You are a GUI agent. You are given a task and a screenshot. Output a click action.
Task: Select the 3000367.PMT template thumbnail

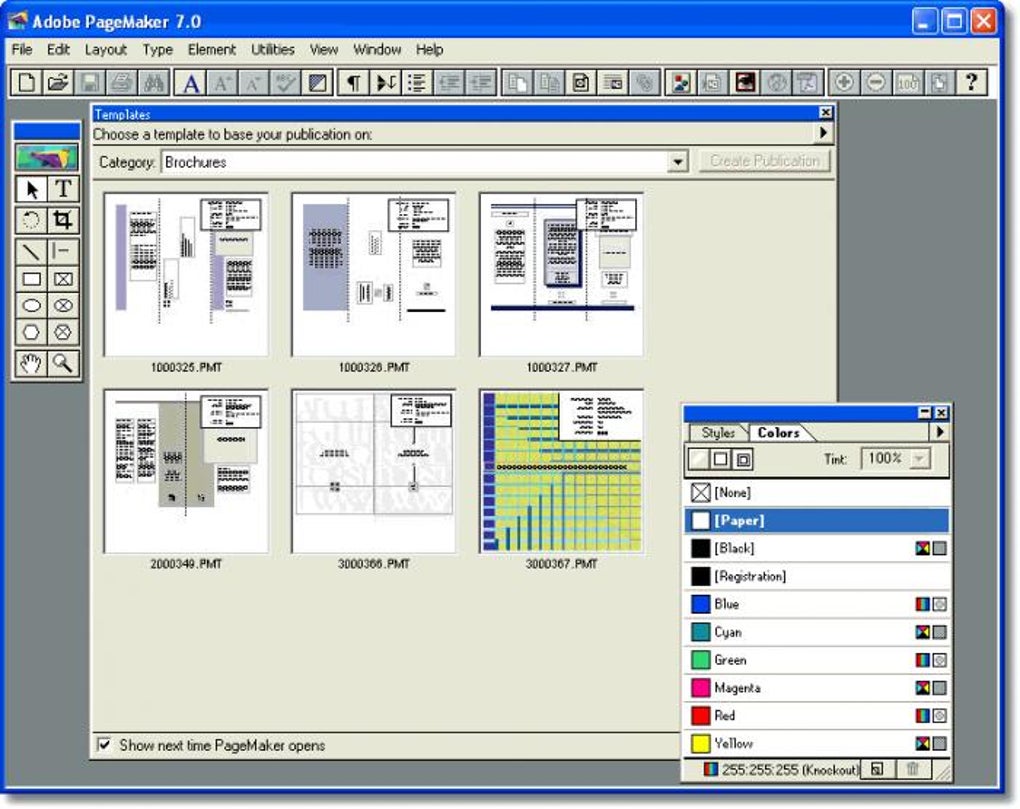pos(561,471)
